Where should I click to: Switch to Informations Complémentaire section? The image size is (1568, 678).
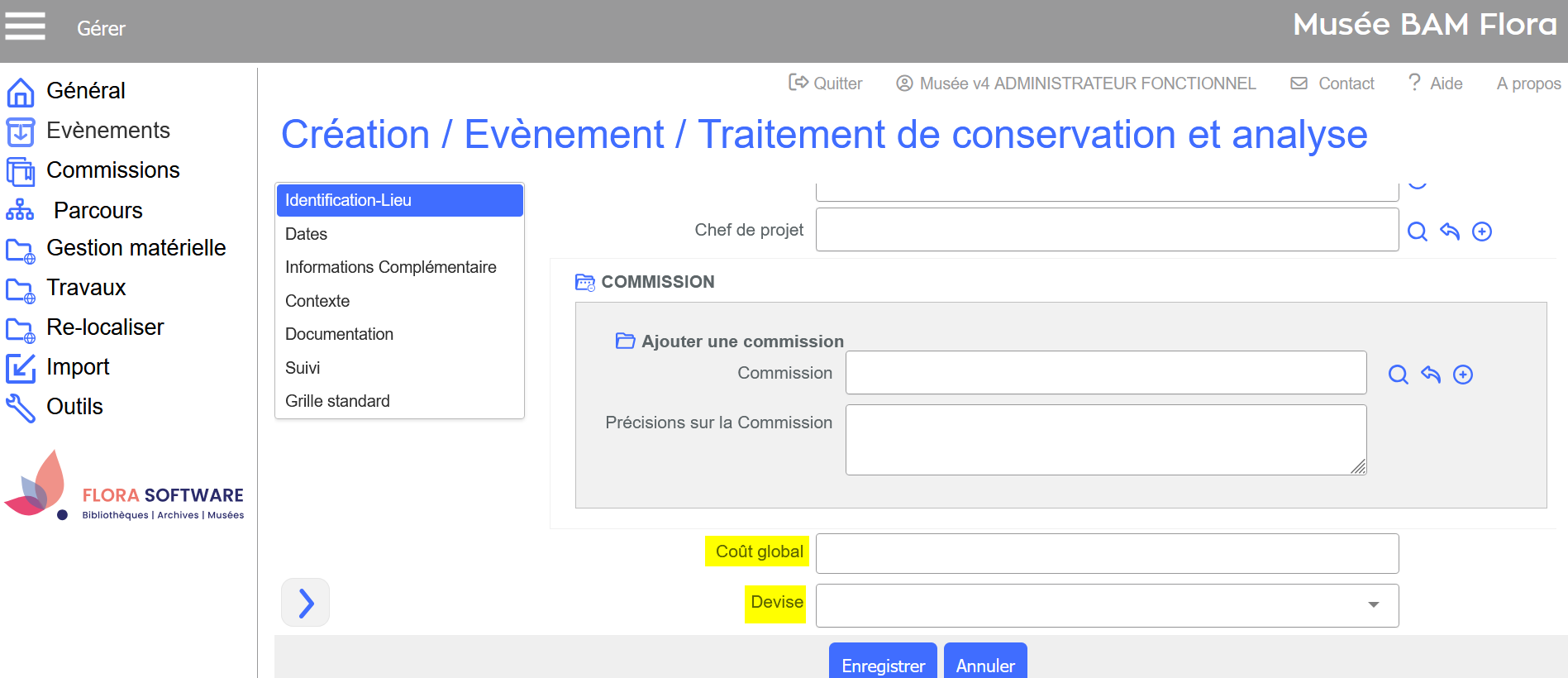point(390,267)
